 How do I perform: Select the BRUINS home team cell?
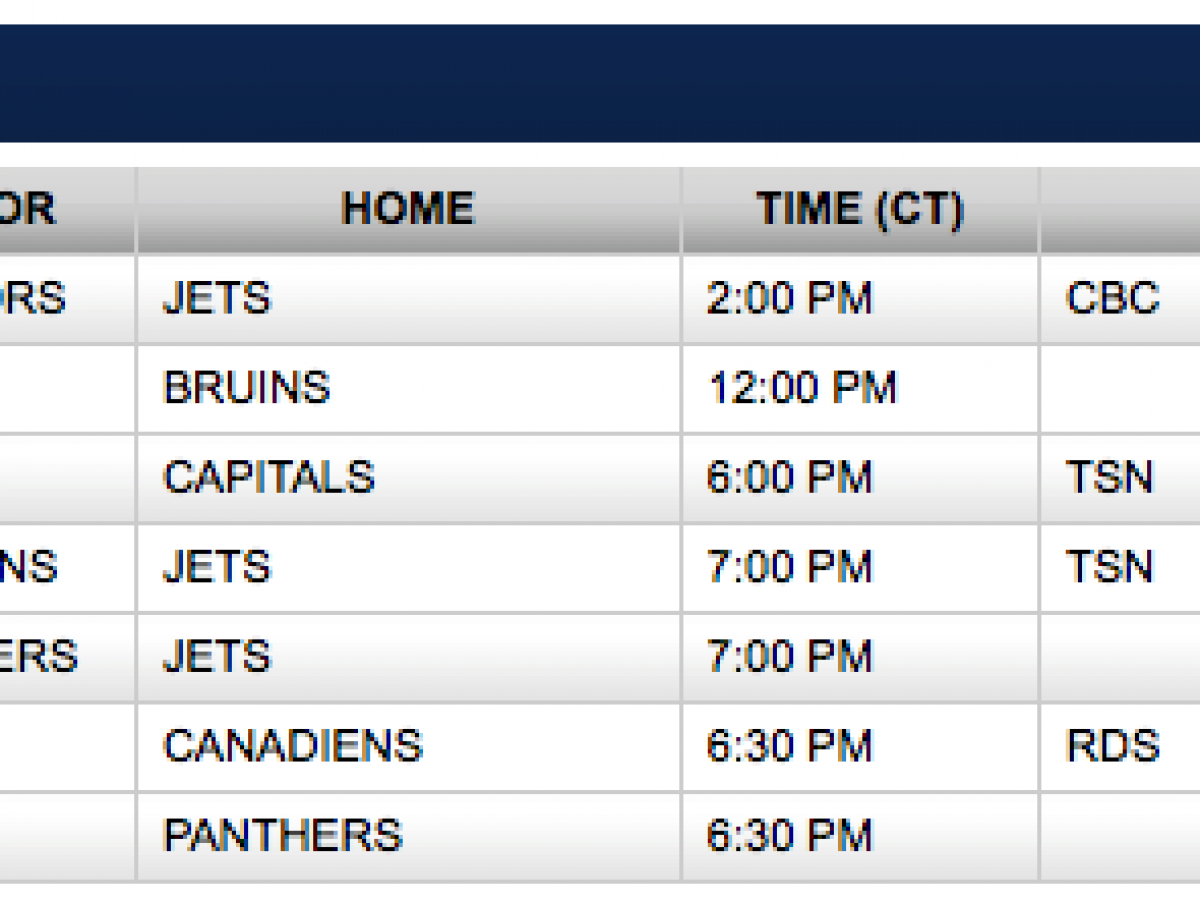click(x=247, y=388)
